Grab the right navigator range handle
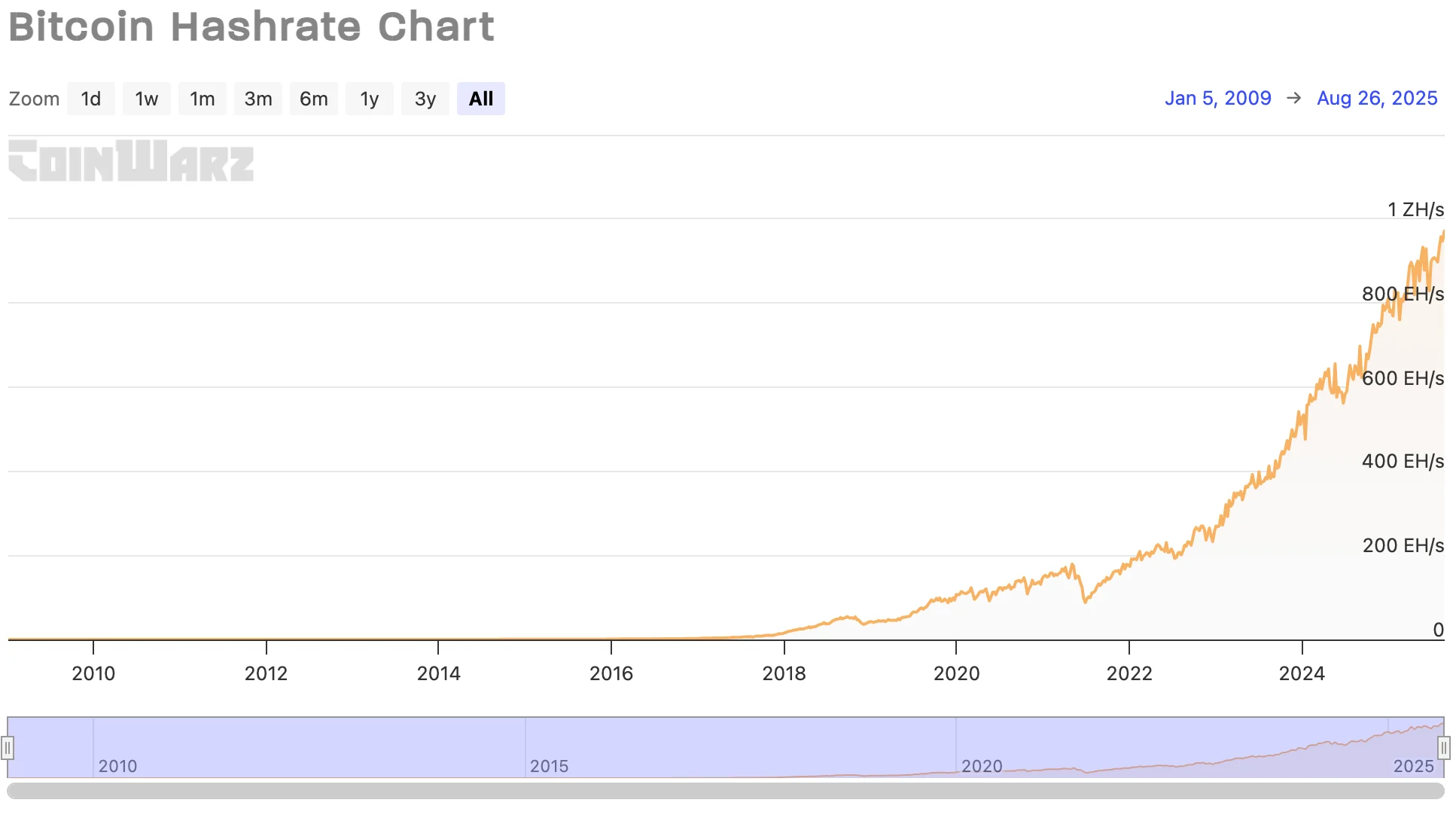This screenshot has width=1456, height=818. click(x=1443, y=748)
